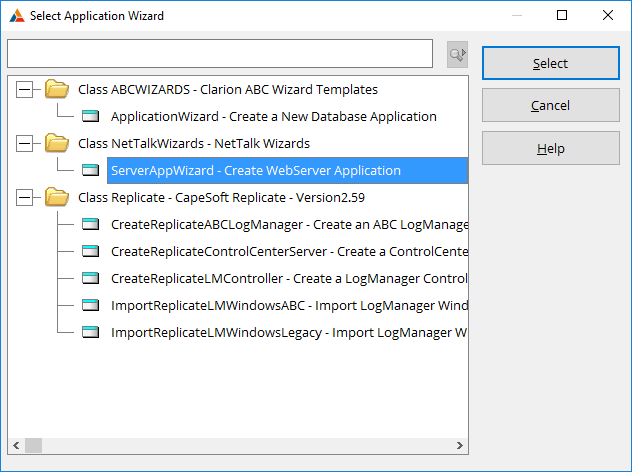The image size is (632, 472).
Task: Click the ApplicationWizard window icon
Action: pyautogui.click(x=91, y=116)
